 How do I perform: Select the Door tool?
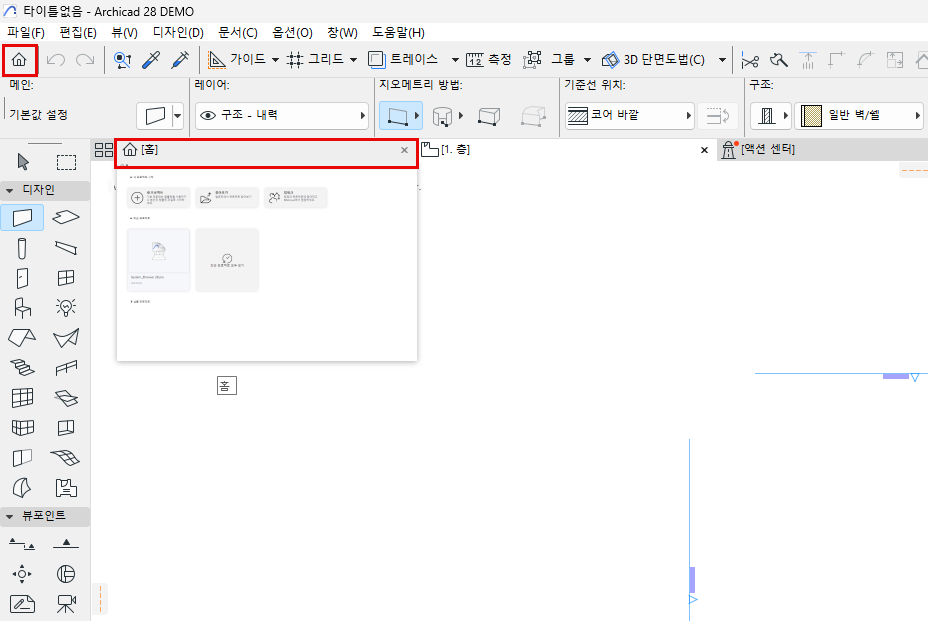[x=22, y=278]
